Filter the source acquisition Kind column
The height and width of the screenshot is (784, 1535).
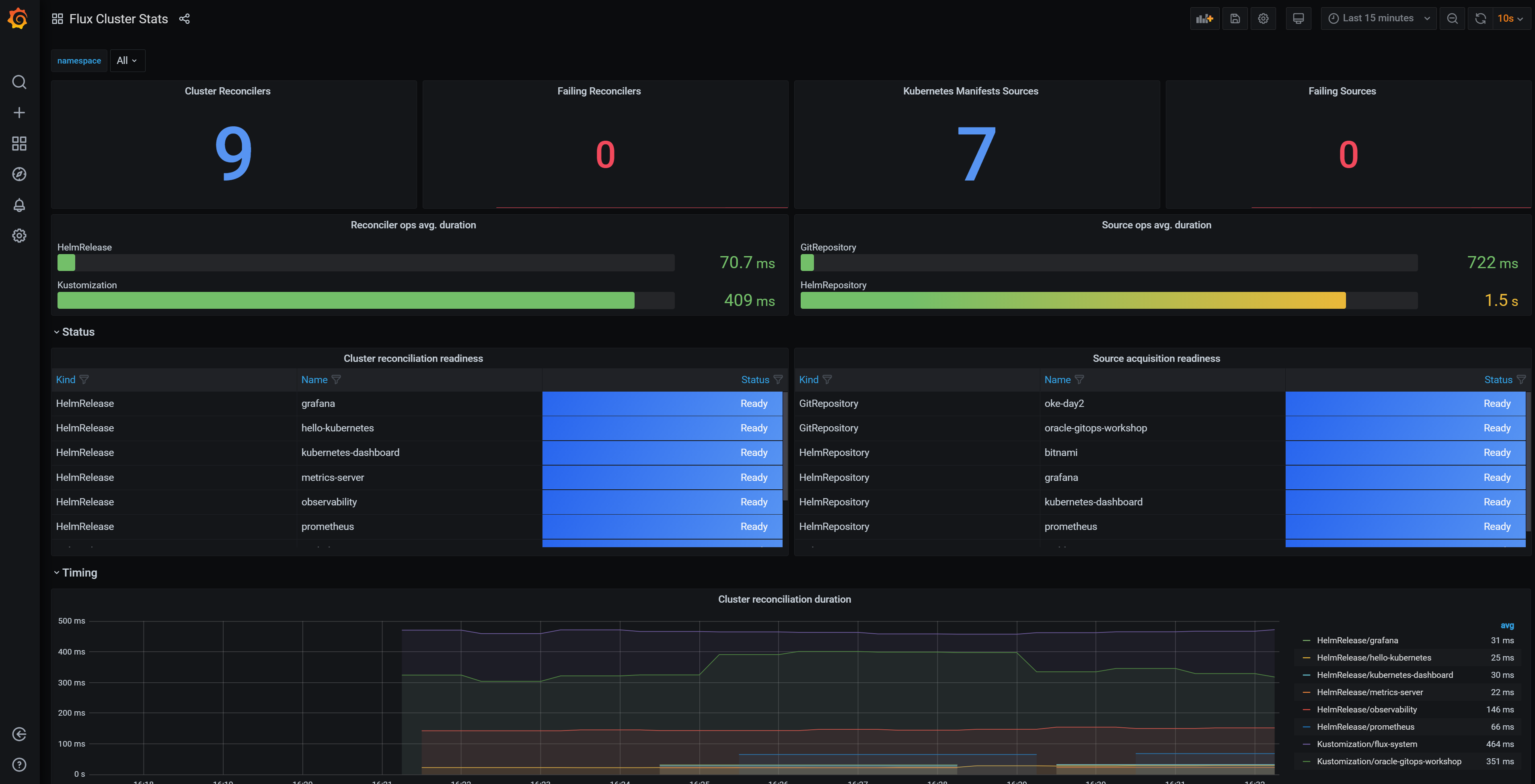827,380
